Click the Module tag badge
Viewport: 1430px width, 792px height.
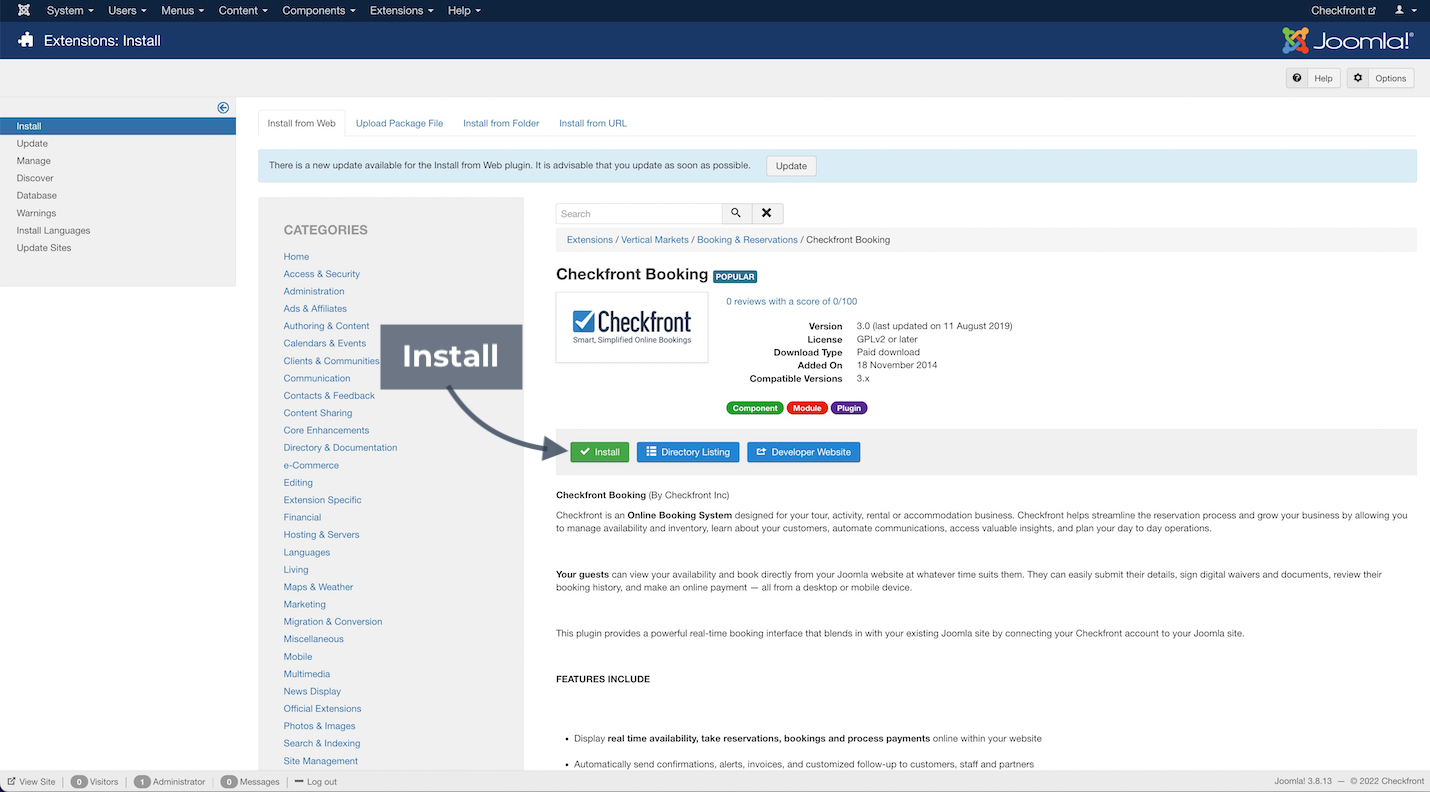coord(807,408)
